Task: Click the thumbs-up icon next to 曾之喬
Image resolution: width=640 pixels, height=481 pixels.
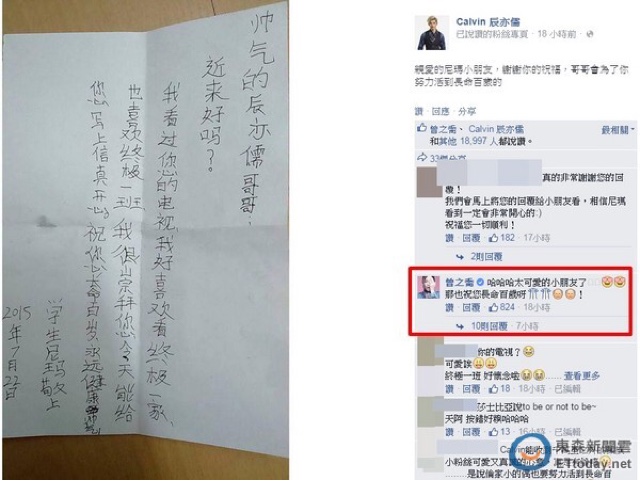Action: coord(422,129)
